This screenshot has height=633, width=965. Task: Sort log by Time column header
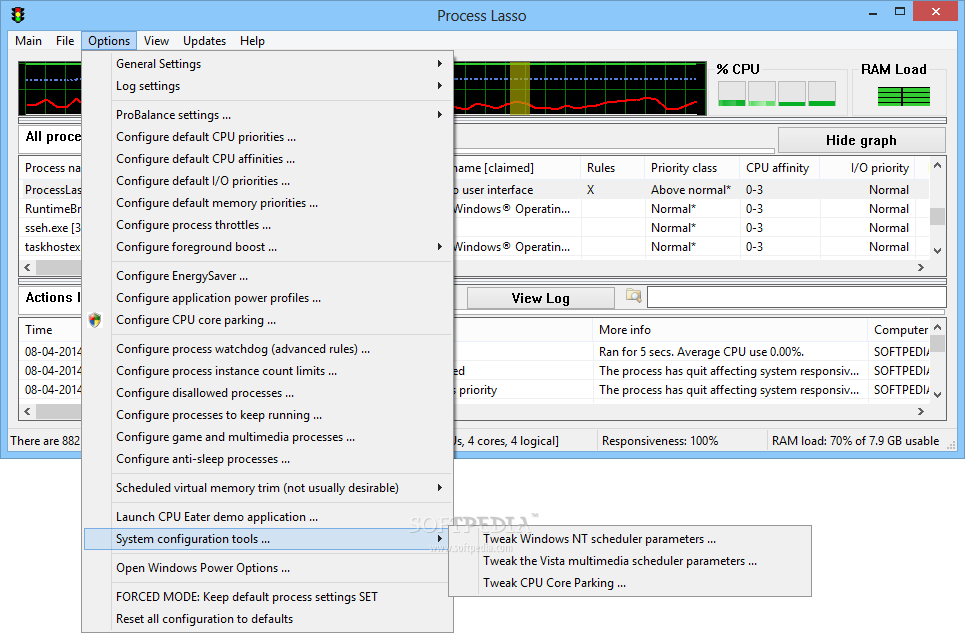(x=52, y=330)
